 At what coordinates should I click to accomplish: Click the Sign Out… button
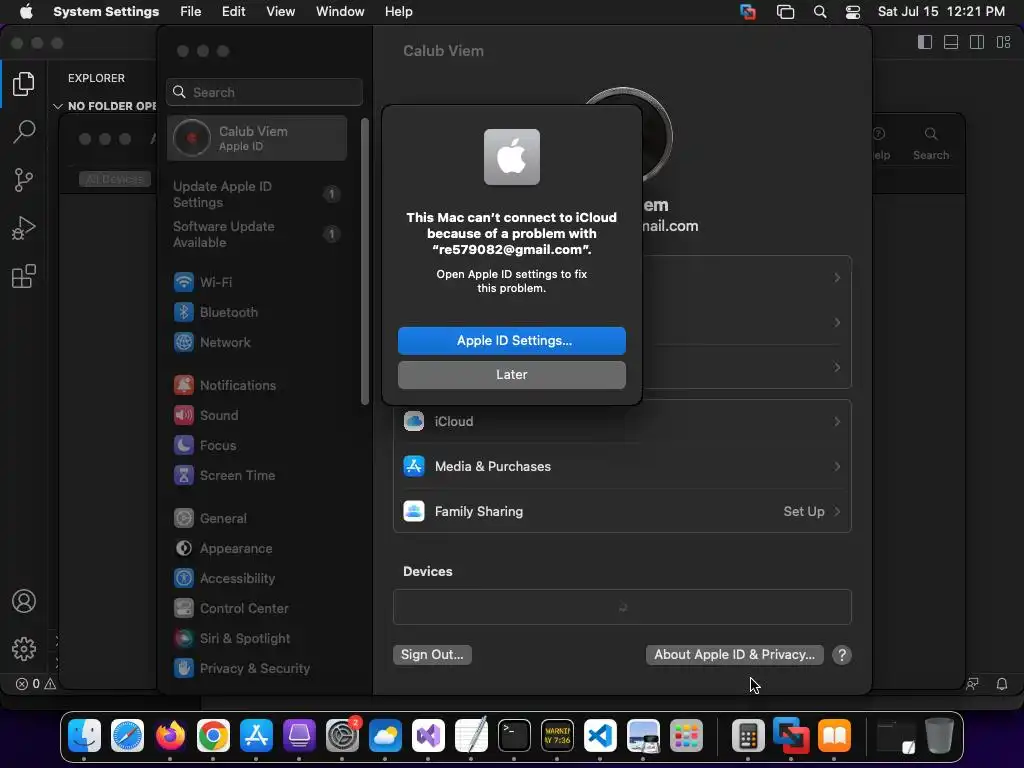[x=432, y=655]
